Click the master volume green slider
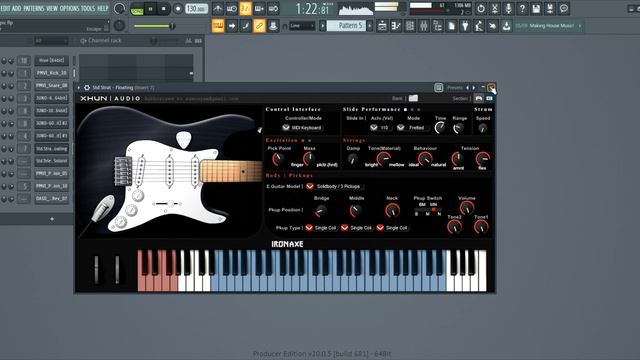The height and width of the screenshot is (360, 640). (154, 26)
